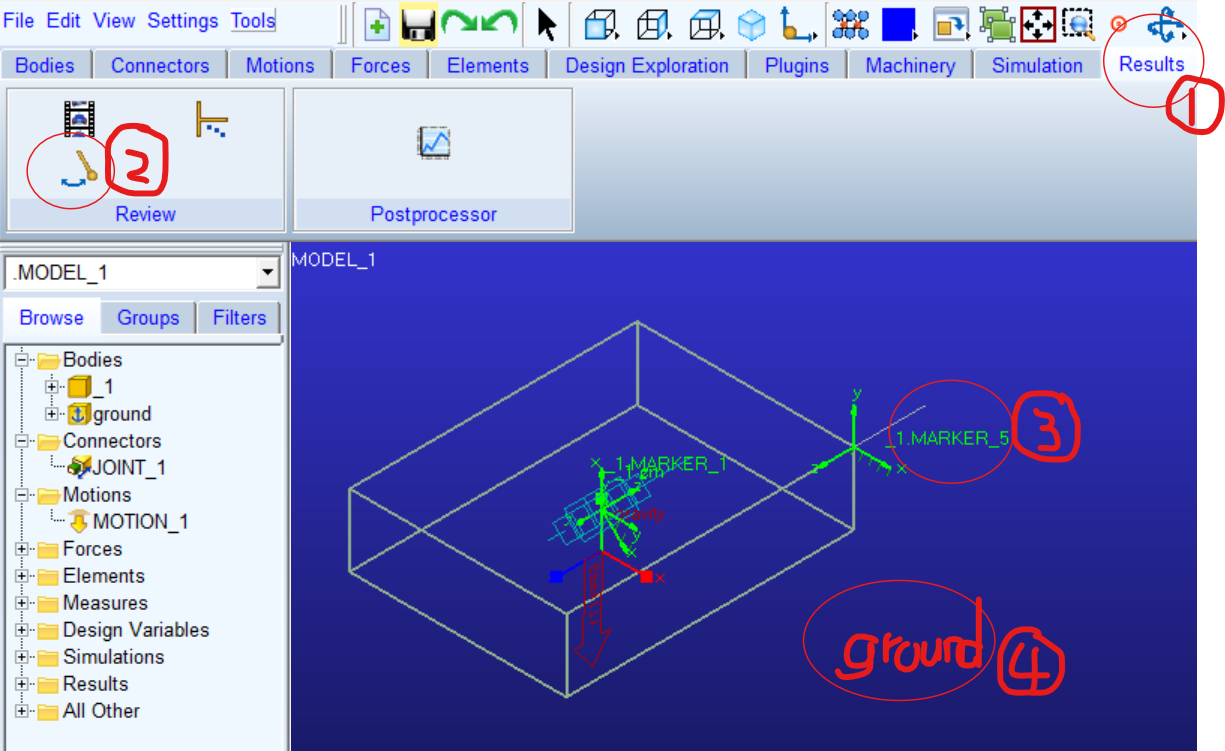The image size is (1225, 751).
Task: Click the MOTION_1 arrow icon in tree
Action: (79, 521)
